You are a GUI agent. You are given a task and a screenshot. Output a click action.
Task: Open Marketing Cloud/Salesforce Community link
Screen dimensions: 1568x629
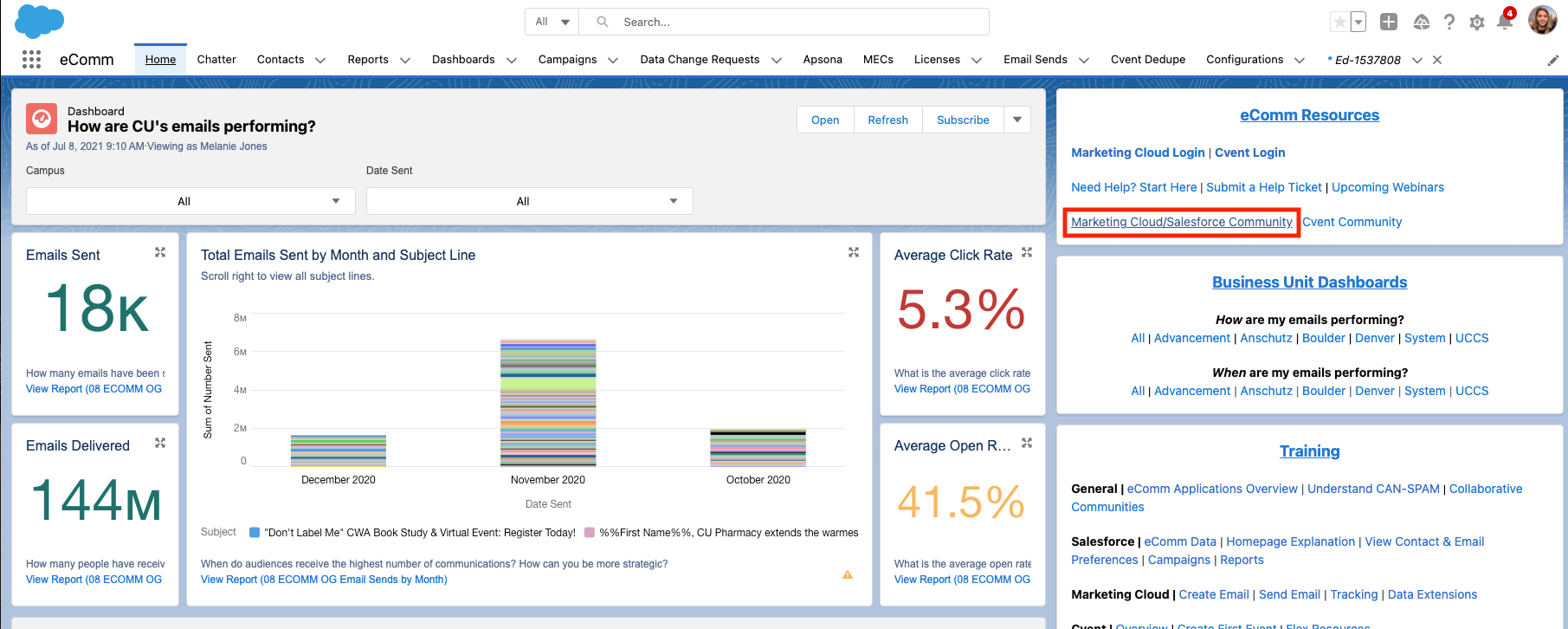[1182, 222]
